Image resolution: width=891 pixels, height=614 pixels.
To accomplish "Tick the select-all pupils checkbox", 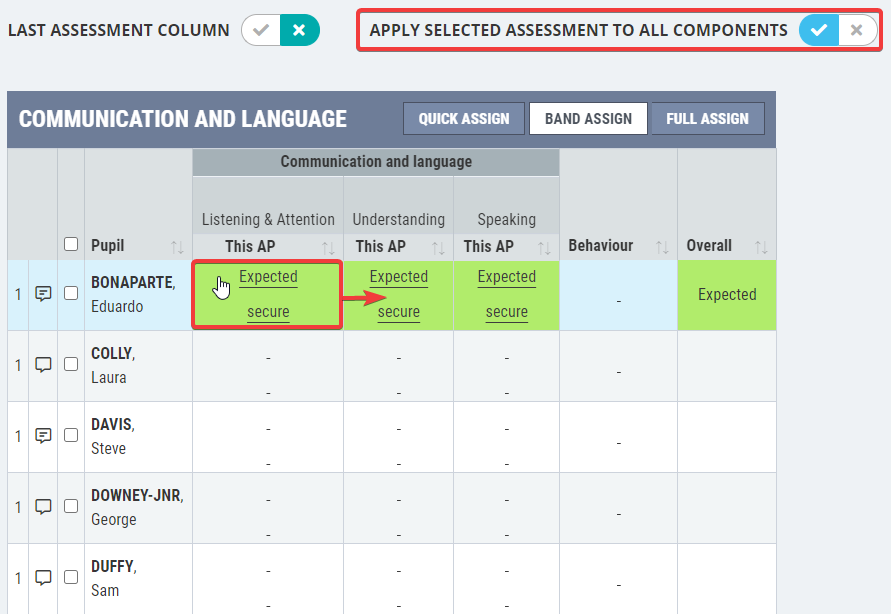I will 71,244.
